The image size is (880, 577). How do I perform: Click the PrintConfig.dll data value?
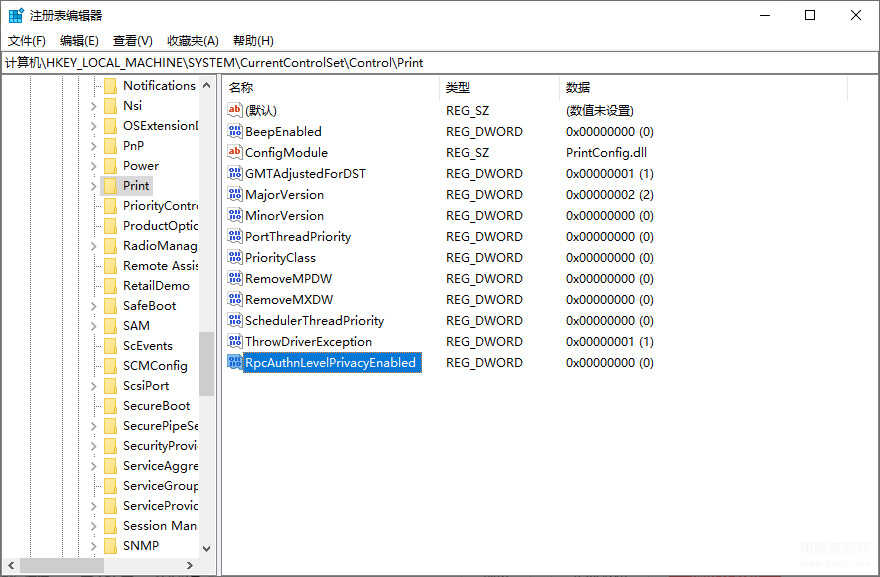click(x=606, y=153)
